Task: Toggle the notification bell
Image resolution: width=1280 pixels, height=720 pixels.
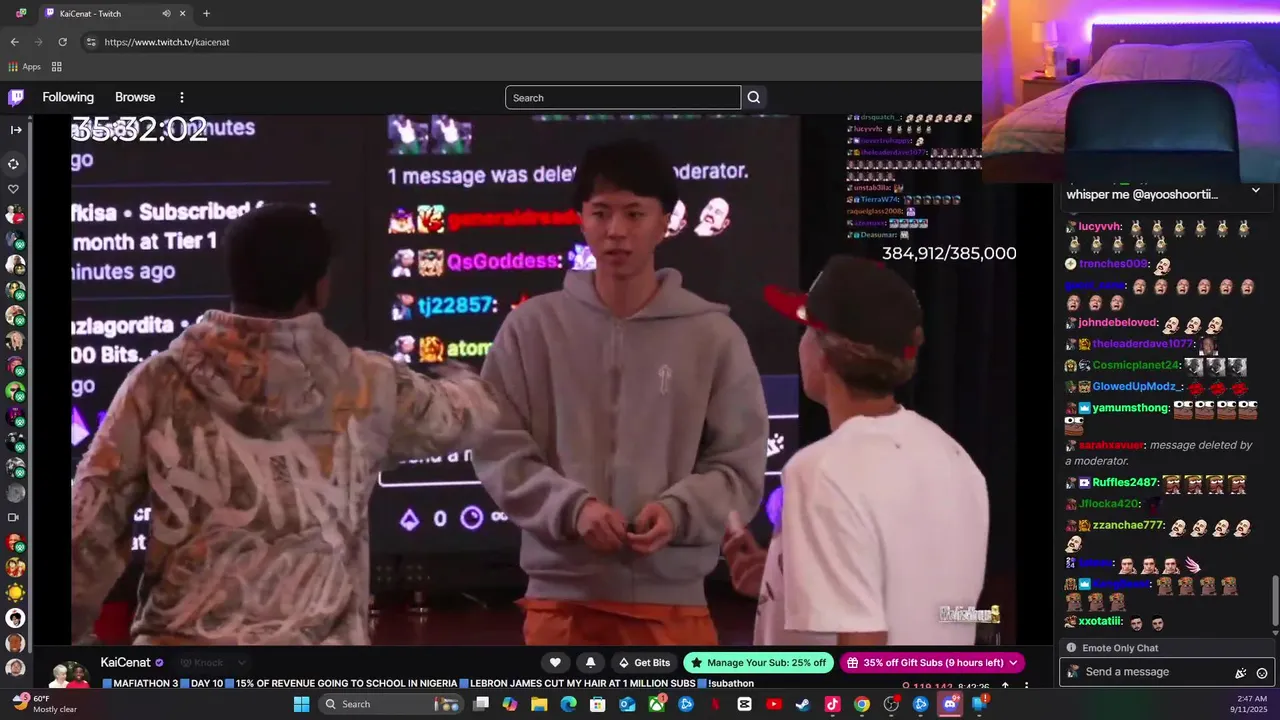Action: 590,662
